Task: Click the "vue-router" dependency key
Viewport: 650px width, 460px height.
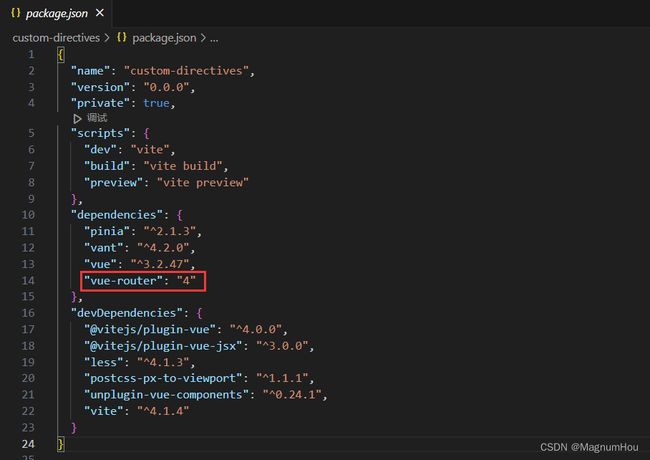Action: pyautogui.click(x=124, y=281)
